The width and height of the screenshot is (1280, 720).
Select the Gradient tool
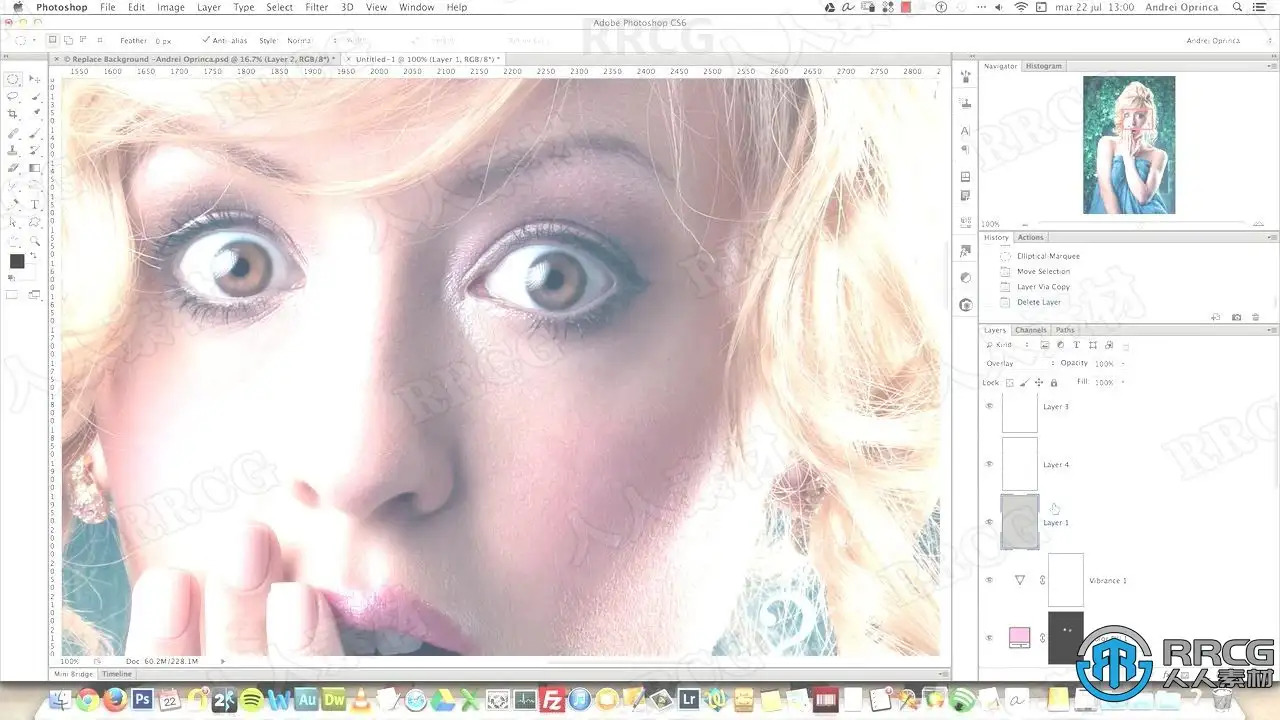[35, 169]
